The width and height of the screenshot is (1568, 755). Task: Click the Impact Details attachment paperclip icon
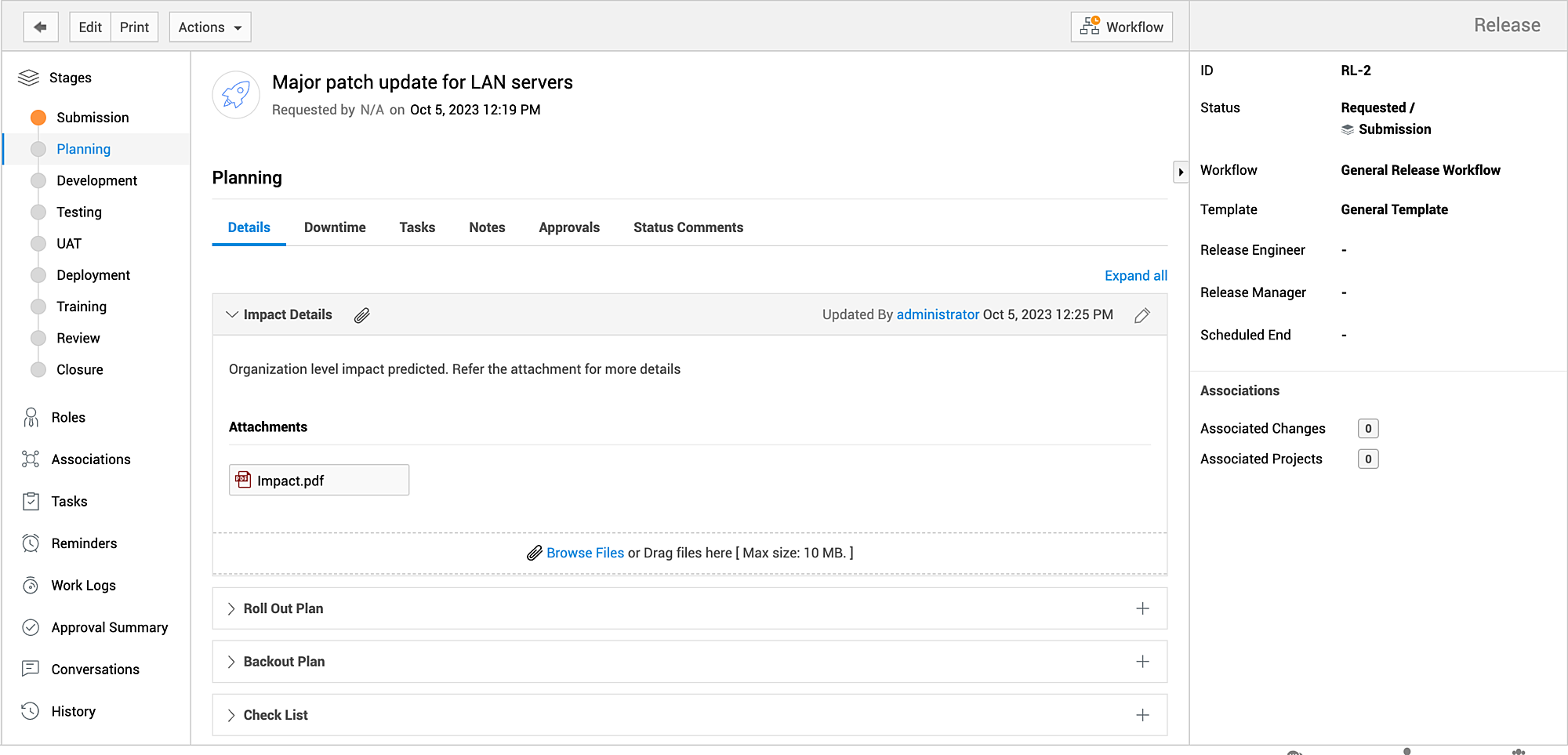[361, 315]
